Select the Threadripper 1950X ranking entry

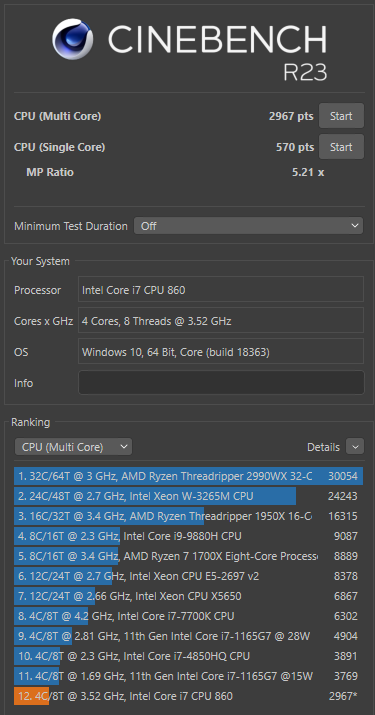pos(188,516)
